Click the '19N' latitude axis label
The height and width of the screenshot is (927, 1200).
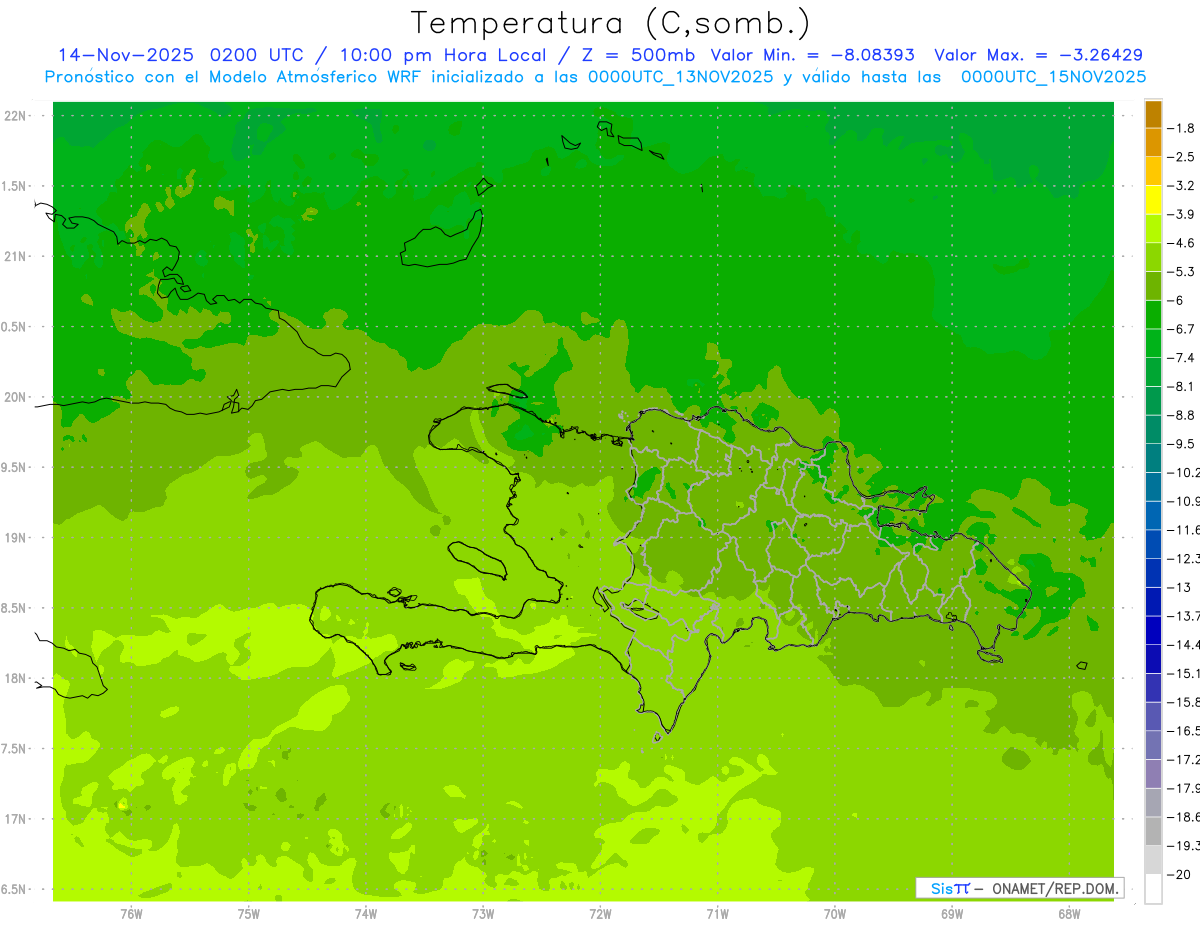[16, 538]
